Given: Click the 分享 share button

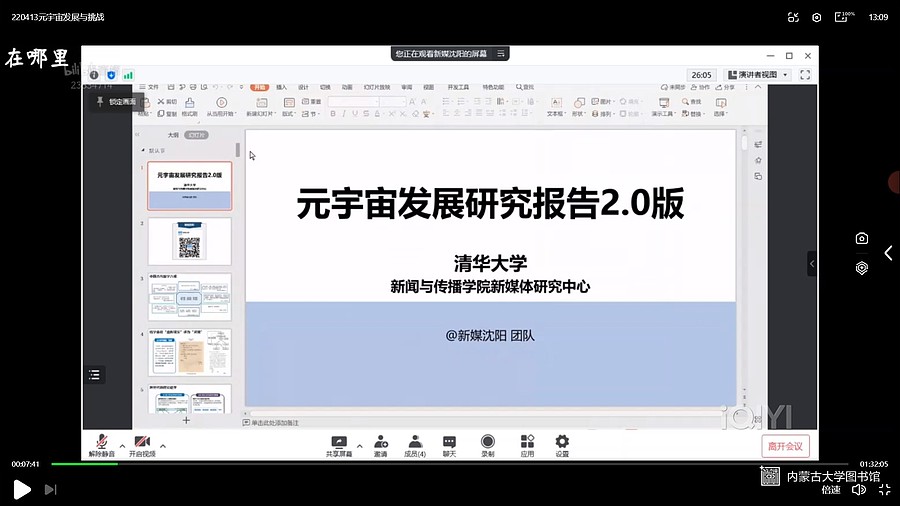Looking at the screenshot, I should pos(725,87).
